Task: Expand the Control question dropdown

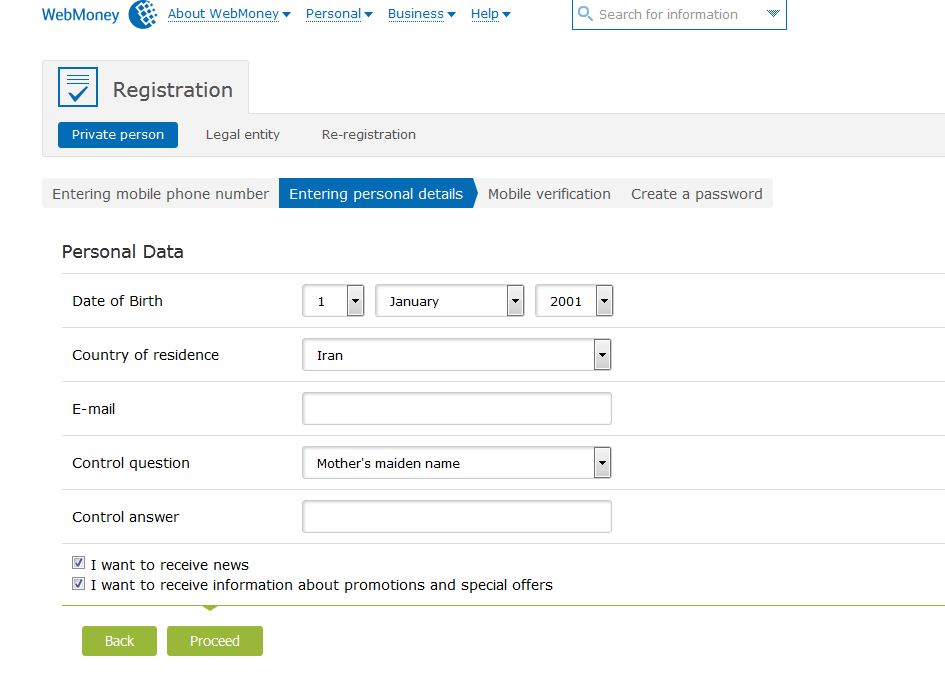Action: click(x=601, y=463)
